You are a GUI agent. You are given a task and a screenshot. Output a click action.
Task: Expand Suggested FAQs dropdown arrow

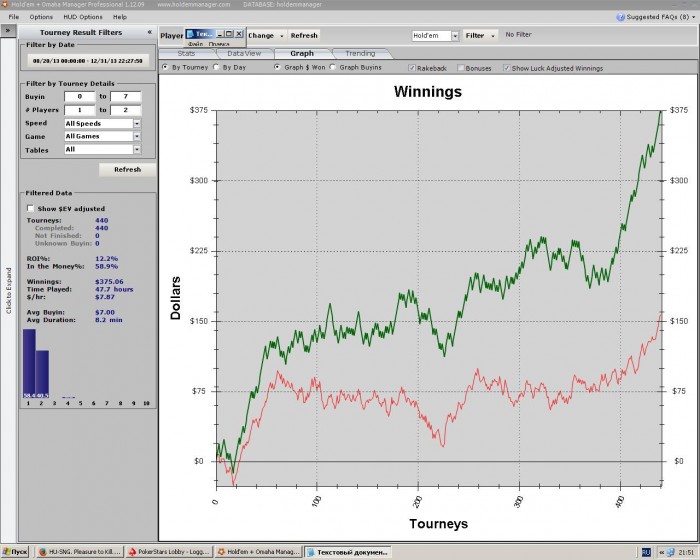[x=693, y=17]
